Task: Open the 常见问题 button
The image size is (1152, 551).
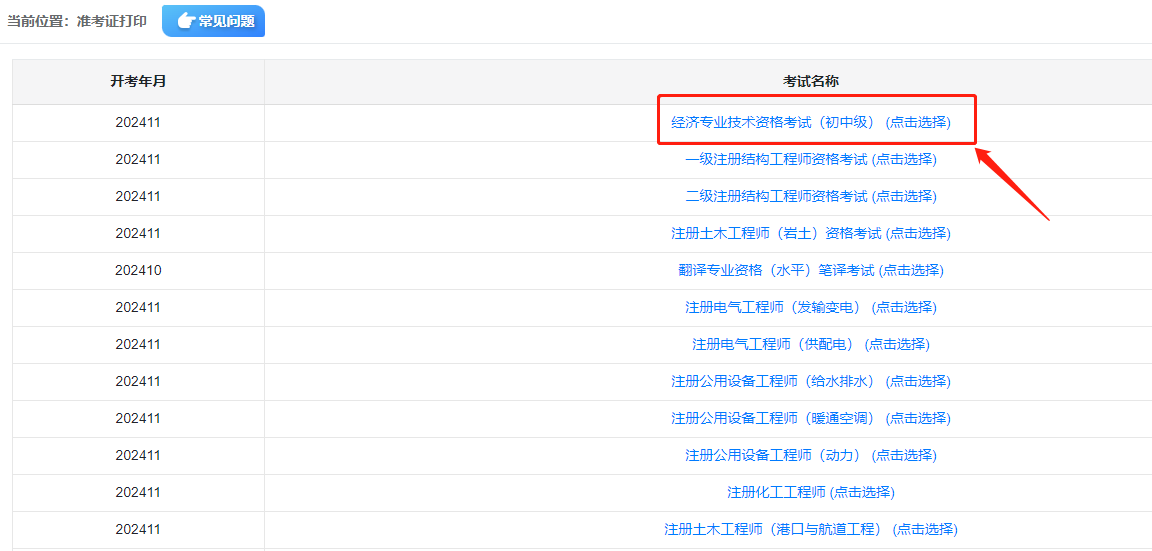Action: pos(213,21)
